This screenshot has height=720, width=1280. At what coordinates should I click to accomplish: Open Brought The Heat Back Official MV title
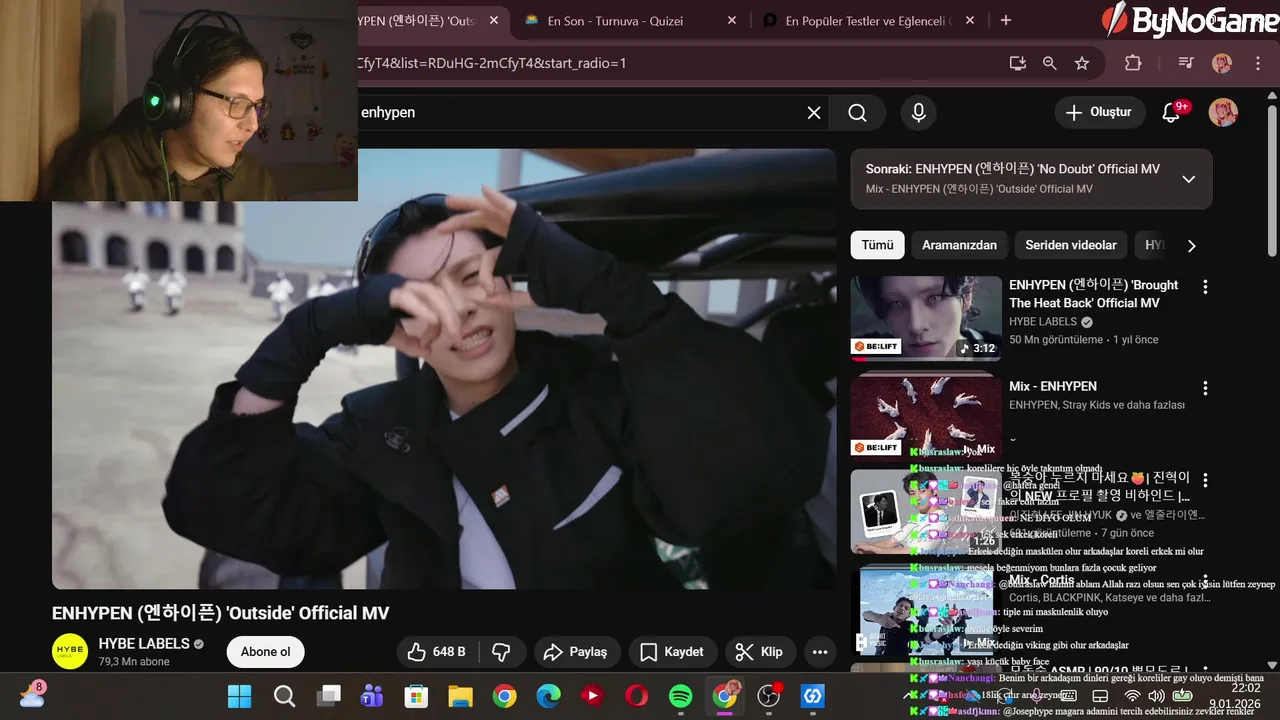[1093, 294]
